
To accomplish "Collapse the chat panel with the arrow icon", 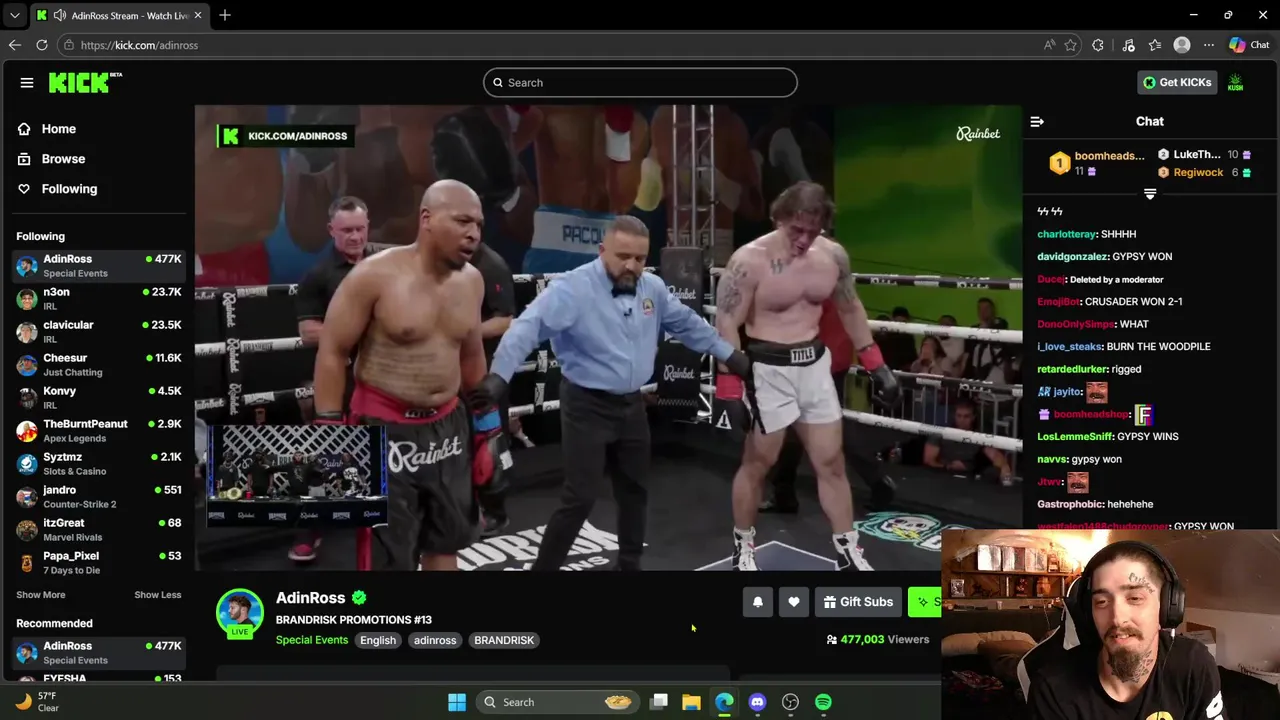I will coord(1037,122).
